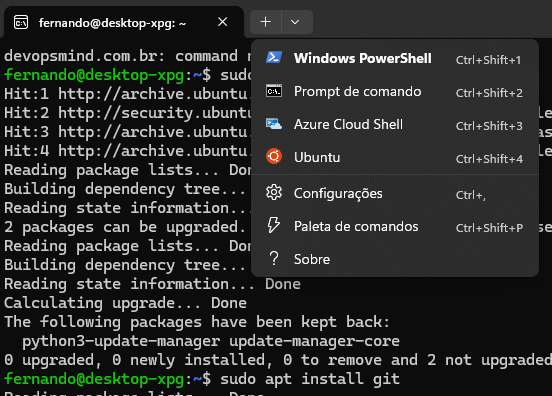552x396 pixels.
Task: Open Windows PowerShell profile
Action: click(x=395, y=58)
